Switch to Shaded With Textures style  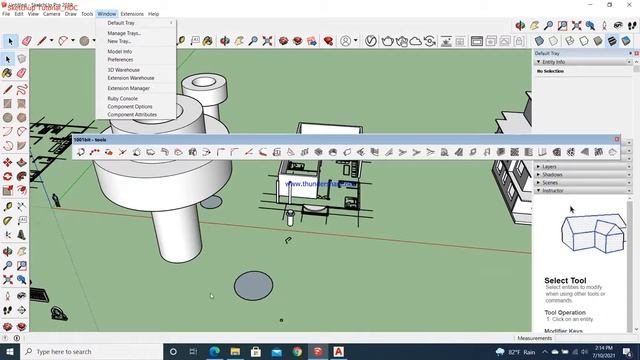pyautogui.click(x=612, y=41)
